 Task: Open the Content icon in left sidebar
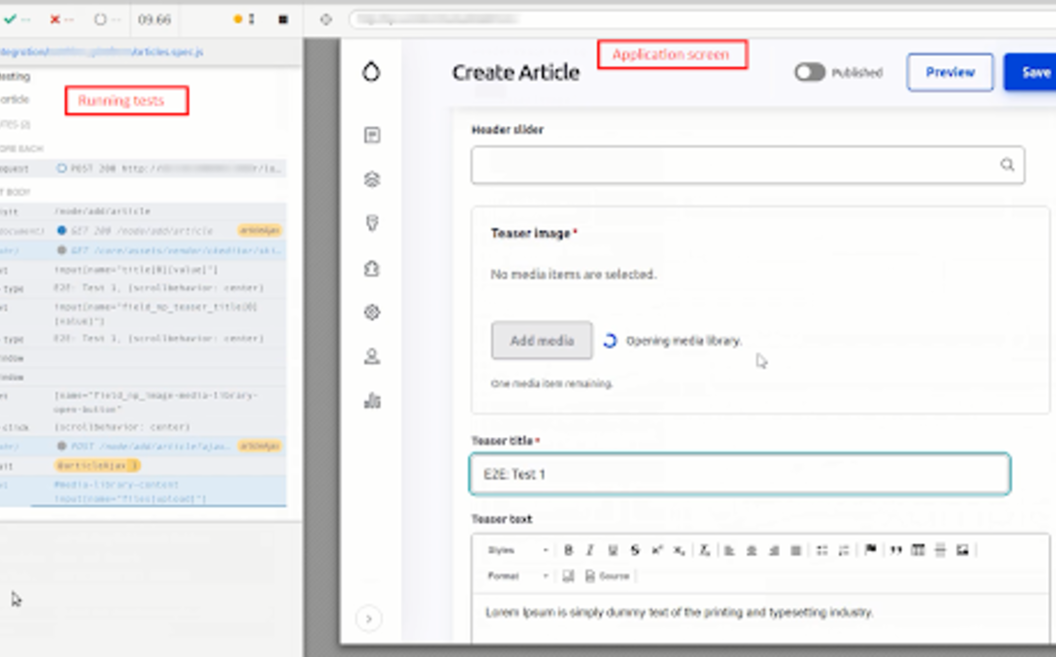[372, 135]
